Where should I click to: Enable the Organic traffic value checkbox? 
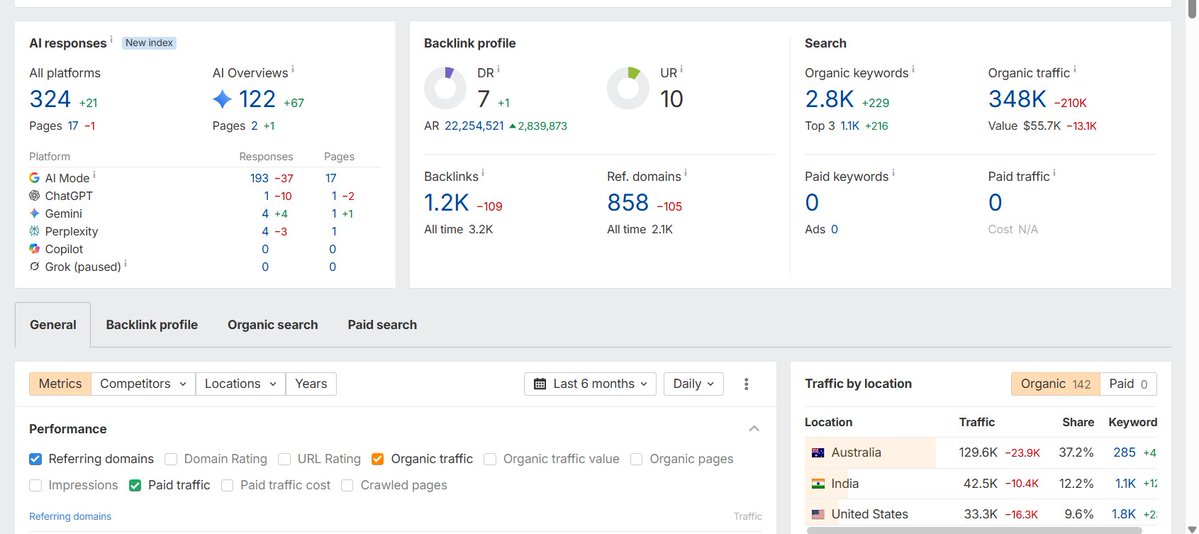click(490, 459)
